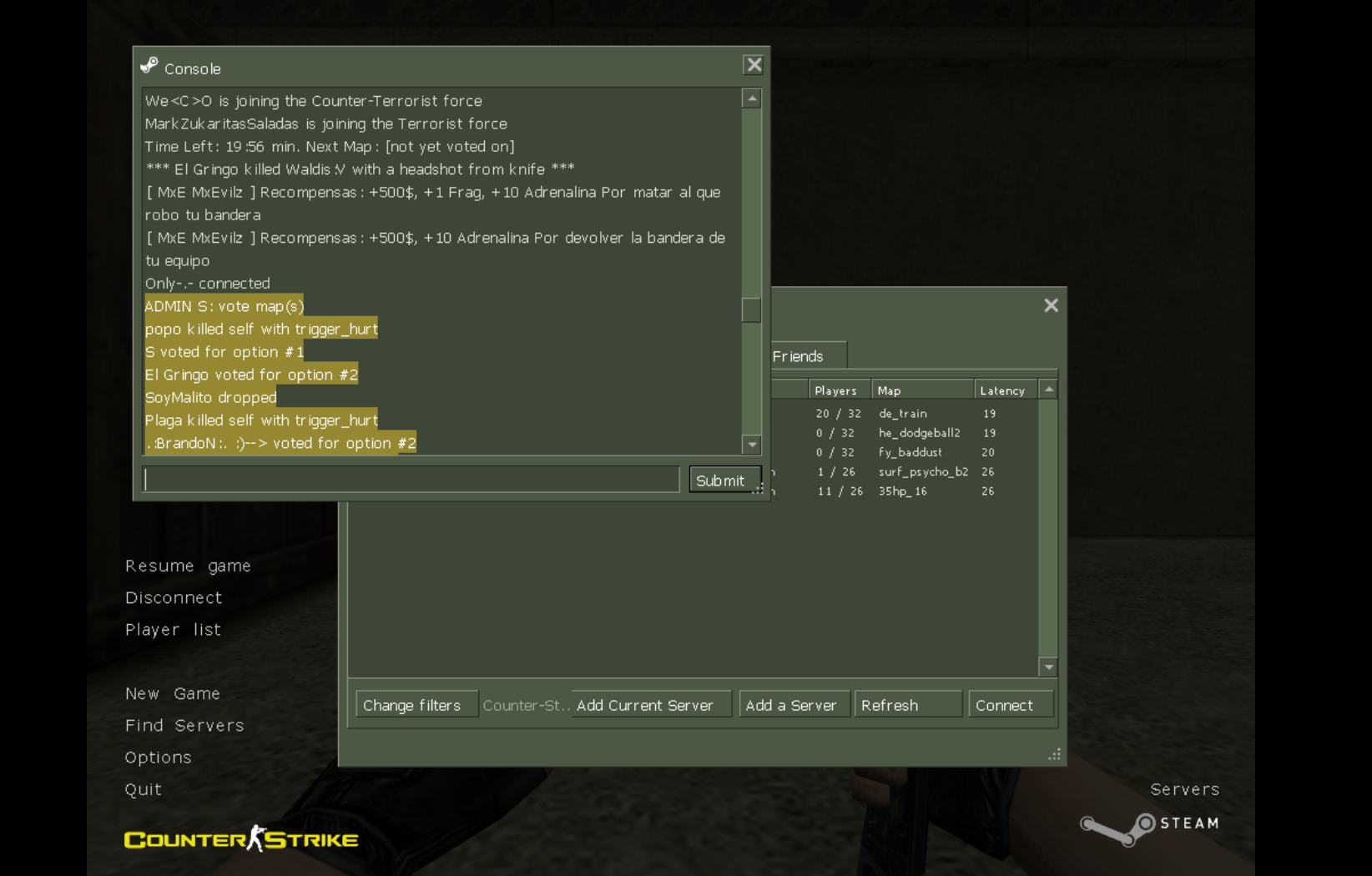Click the 'Counter-St..' filter status text

click(526, 705)
